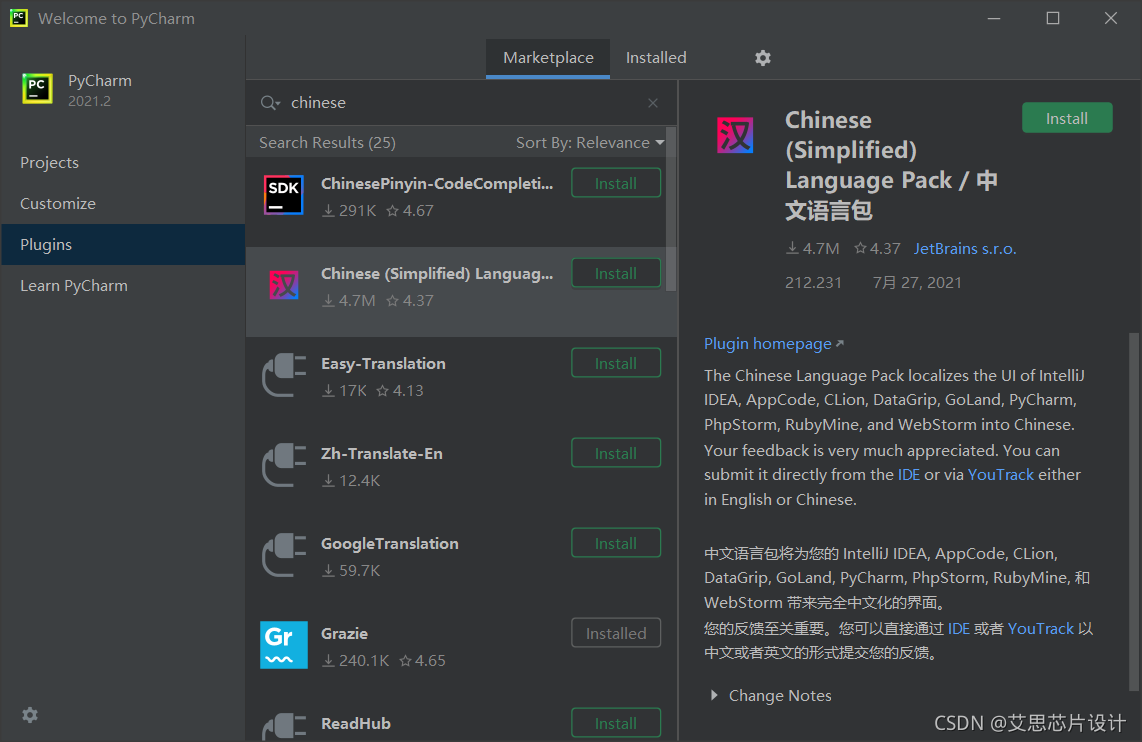Open the YouTrack link in Chinese description

pos(1040,628)
